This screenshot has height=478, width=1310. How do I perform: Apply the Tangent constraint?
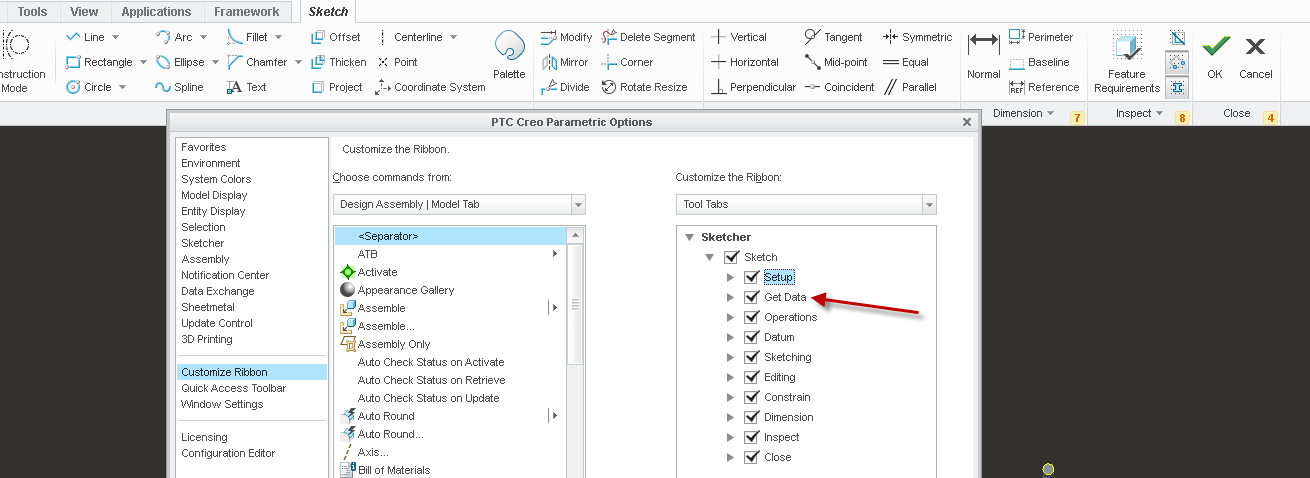click(x=833, y=37)
